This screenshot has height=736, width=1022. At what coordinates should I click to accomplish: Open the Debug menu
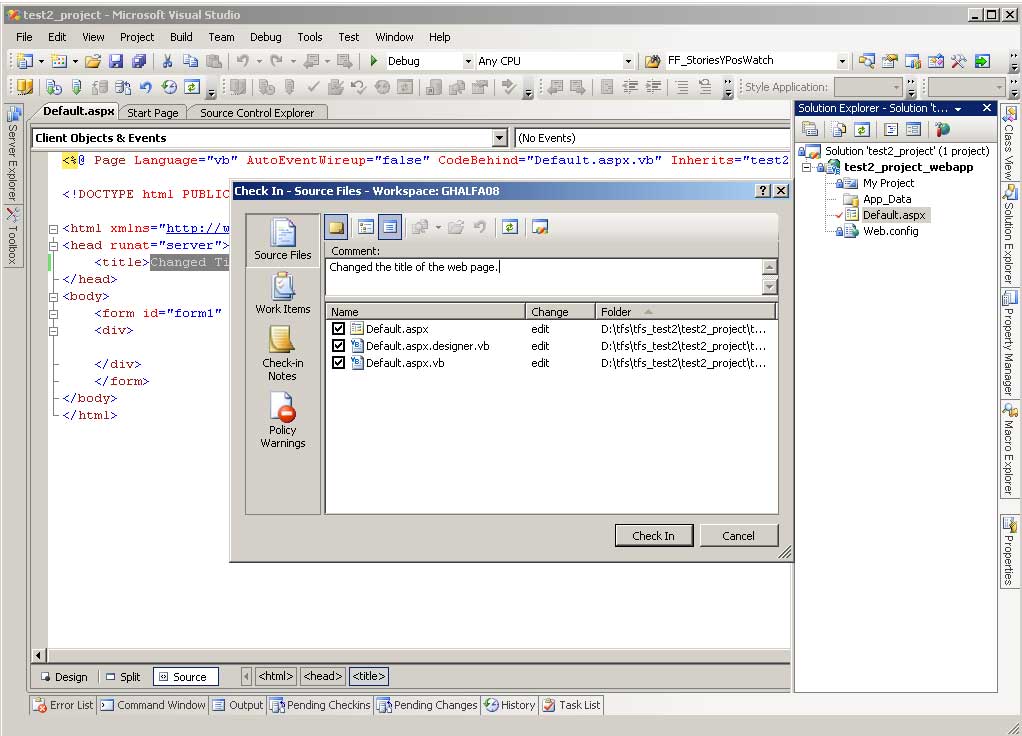coord(265,37)
